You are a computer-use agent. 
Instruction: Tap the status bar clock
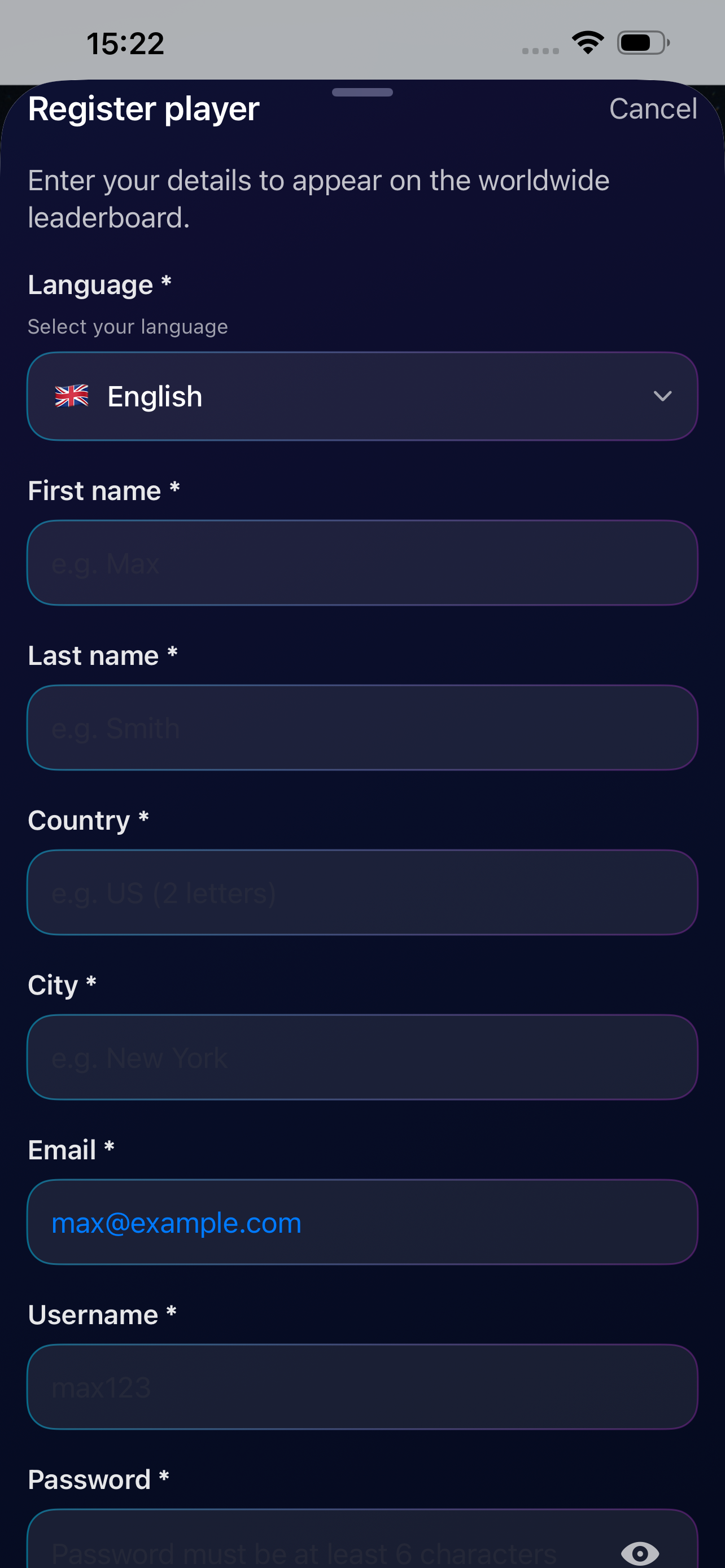point(125,44)
